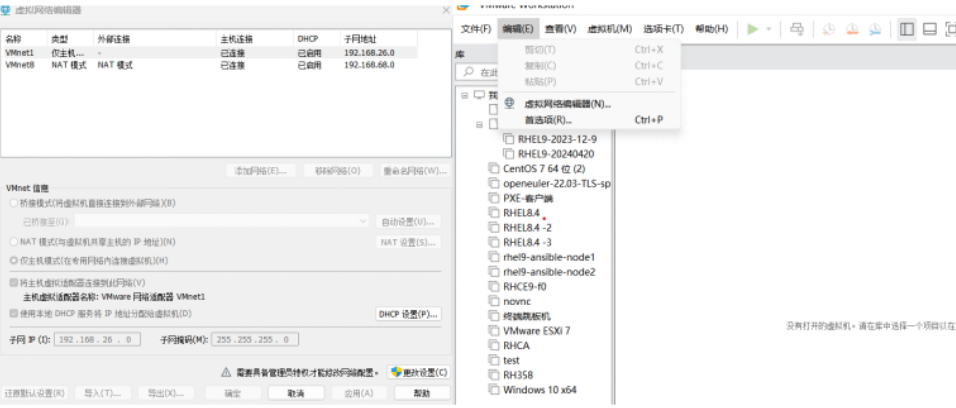The width and height of the screenshot is (956, 408).
Task: Click the 更改设置(C) button
Action: 419,372
